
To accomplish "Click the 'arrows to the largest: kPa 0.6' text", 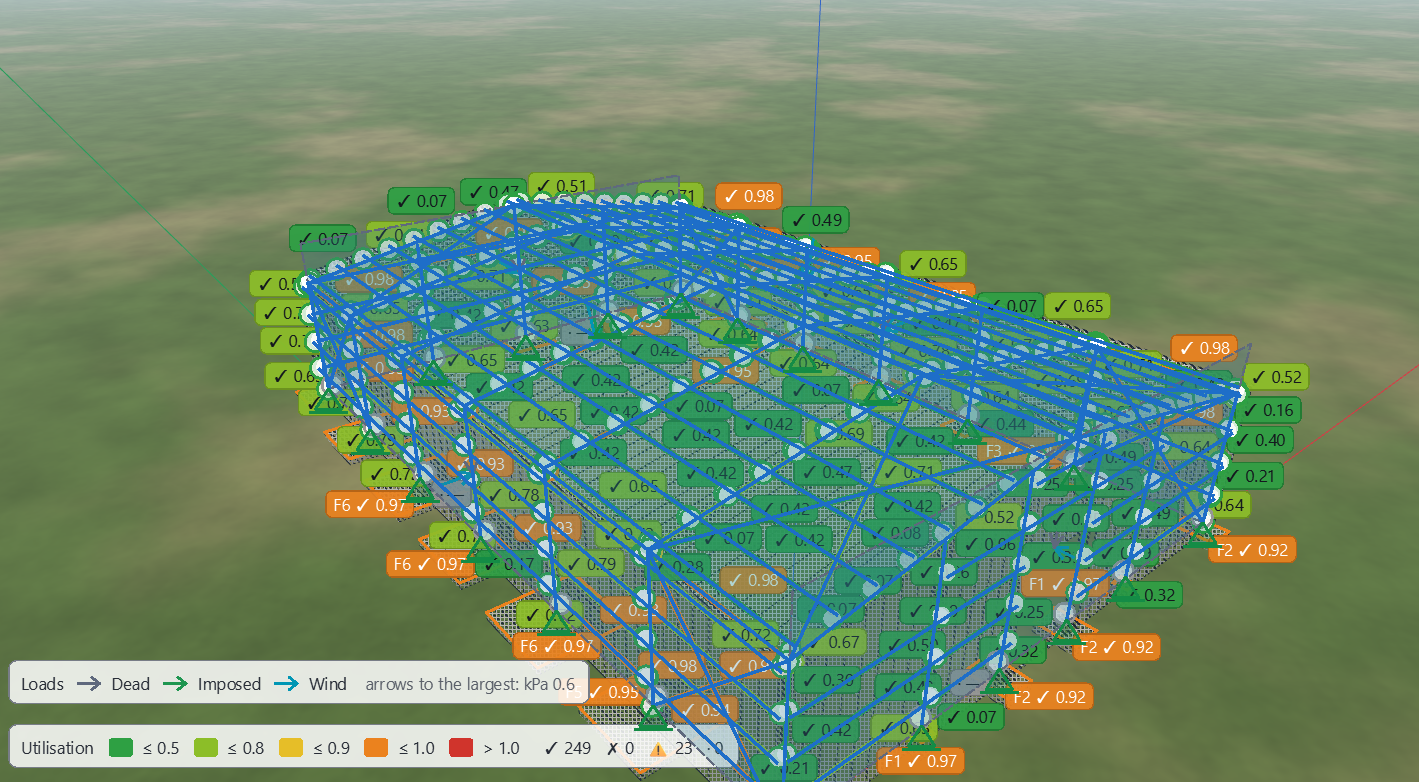I will tap(470, 684).
